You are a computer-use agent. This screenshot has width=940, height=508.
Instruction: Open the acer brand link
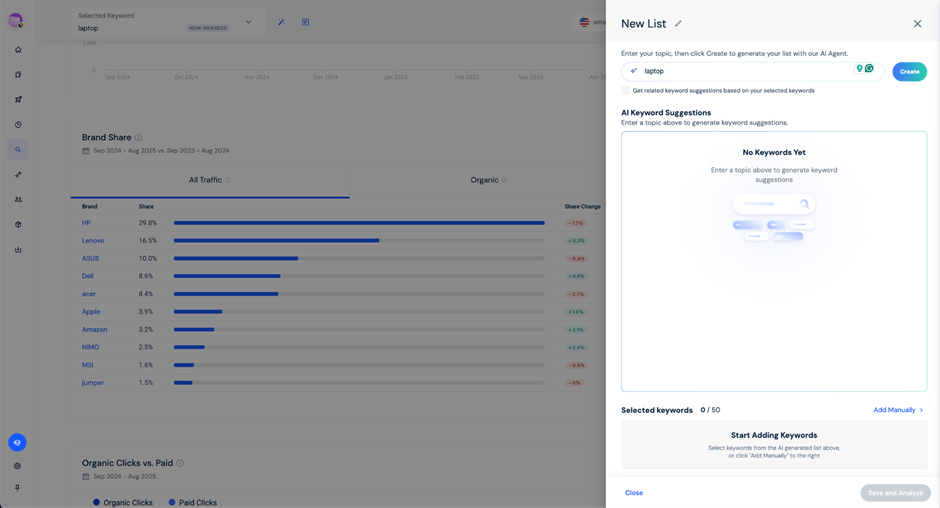(89, 294)
